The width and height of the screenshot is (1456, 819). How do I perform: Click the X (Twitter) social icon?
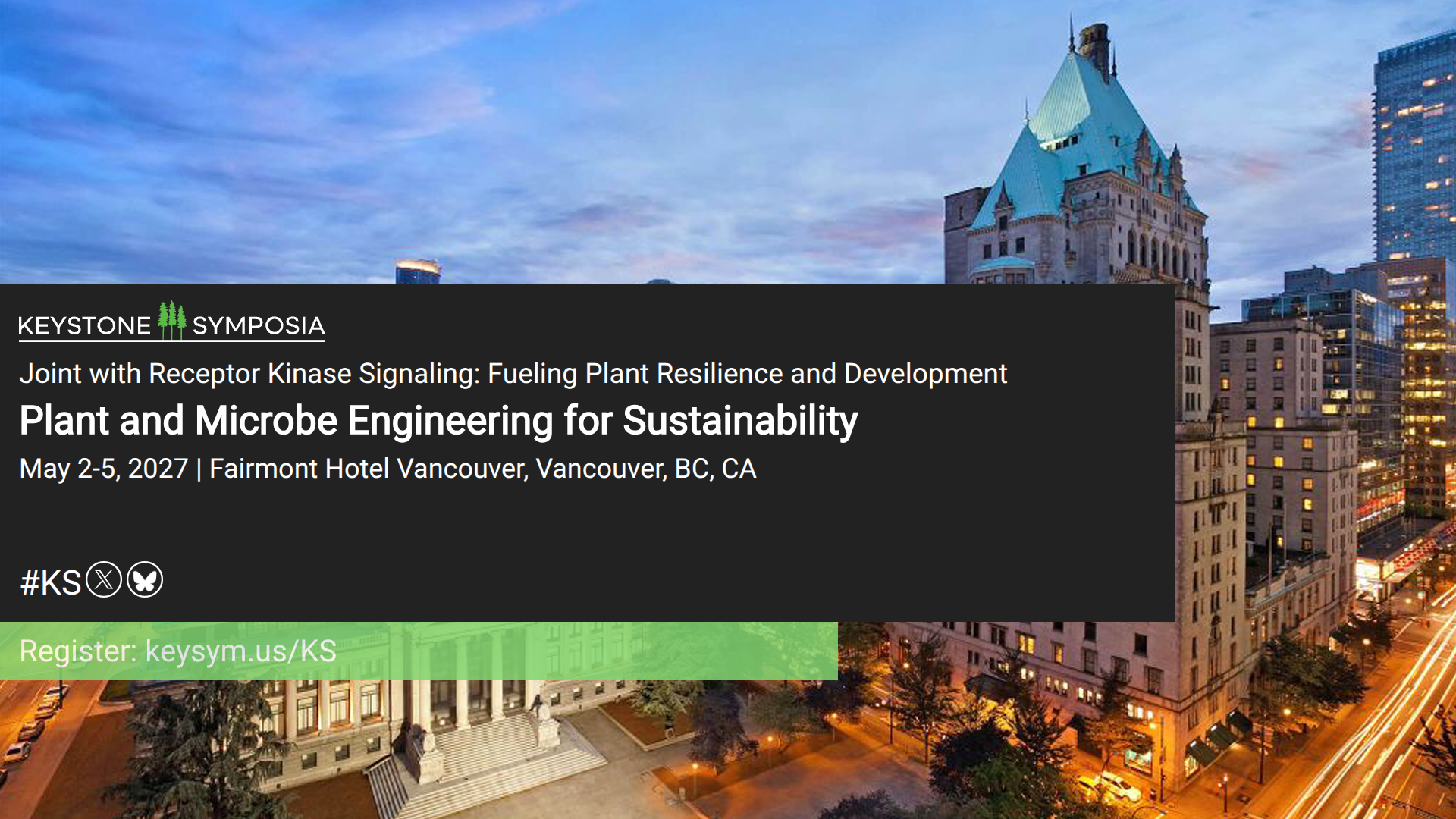pos(104,580)
